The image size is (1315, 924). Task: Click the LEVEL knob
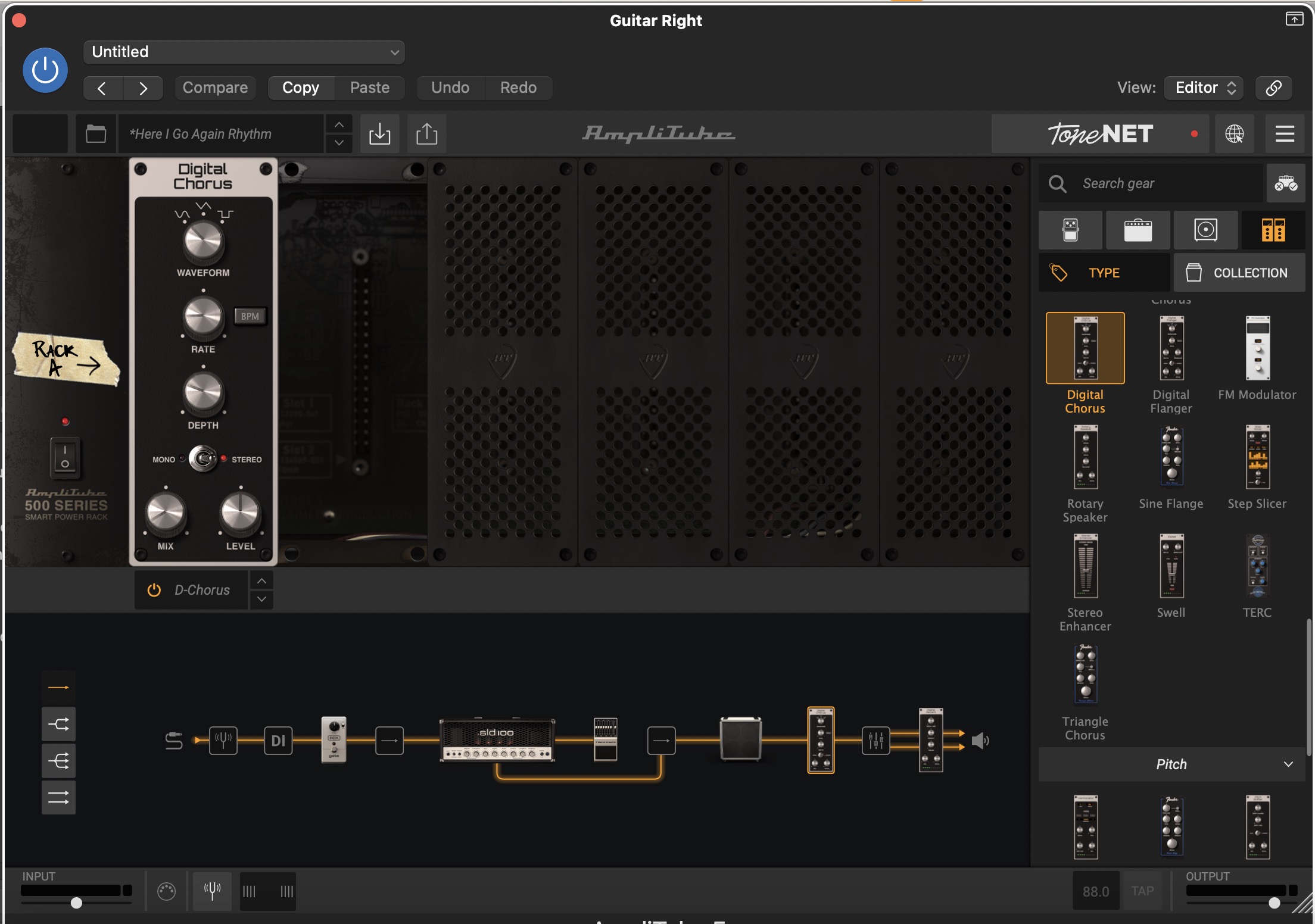click(241, 514)
